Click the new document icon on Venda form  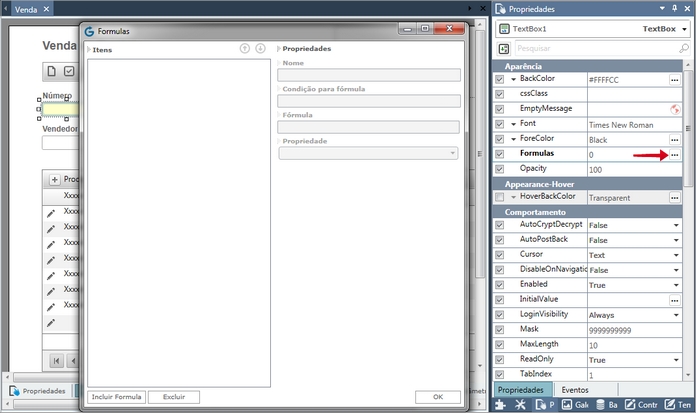[50, 71]
